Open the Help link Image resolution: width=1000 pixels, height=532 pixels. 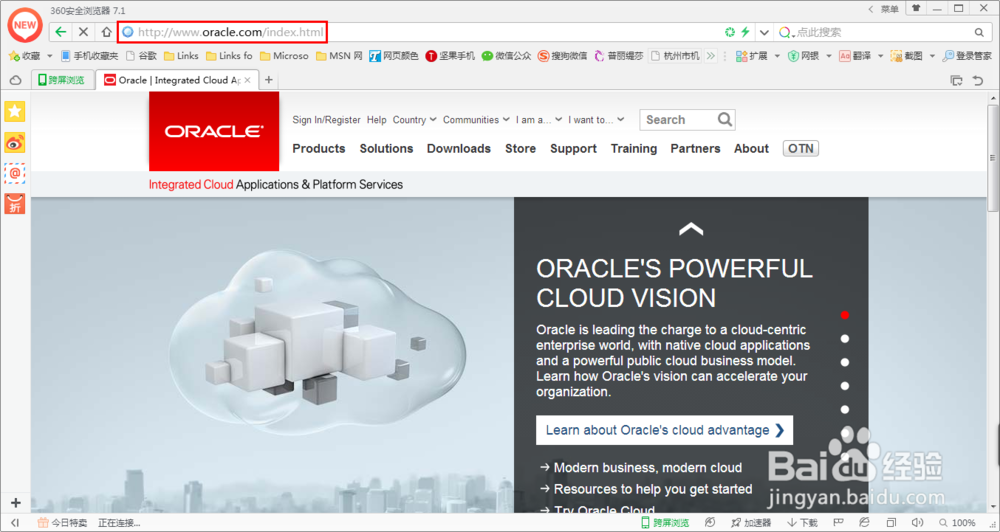pyautogui.click(x=376, y=119)
